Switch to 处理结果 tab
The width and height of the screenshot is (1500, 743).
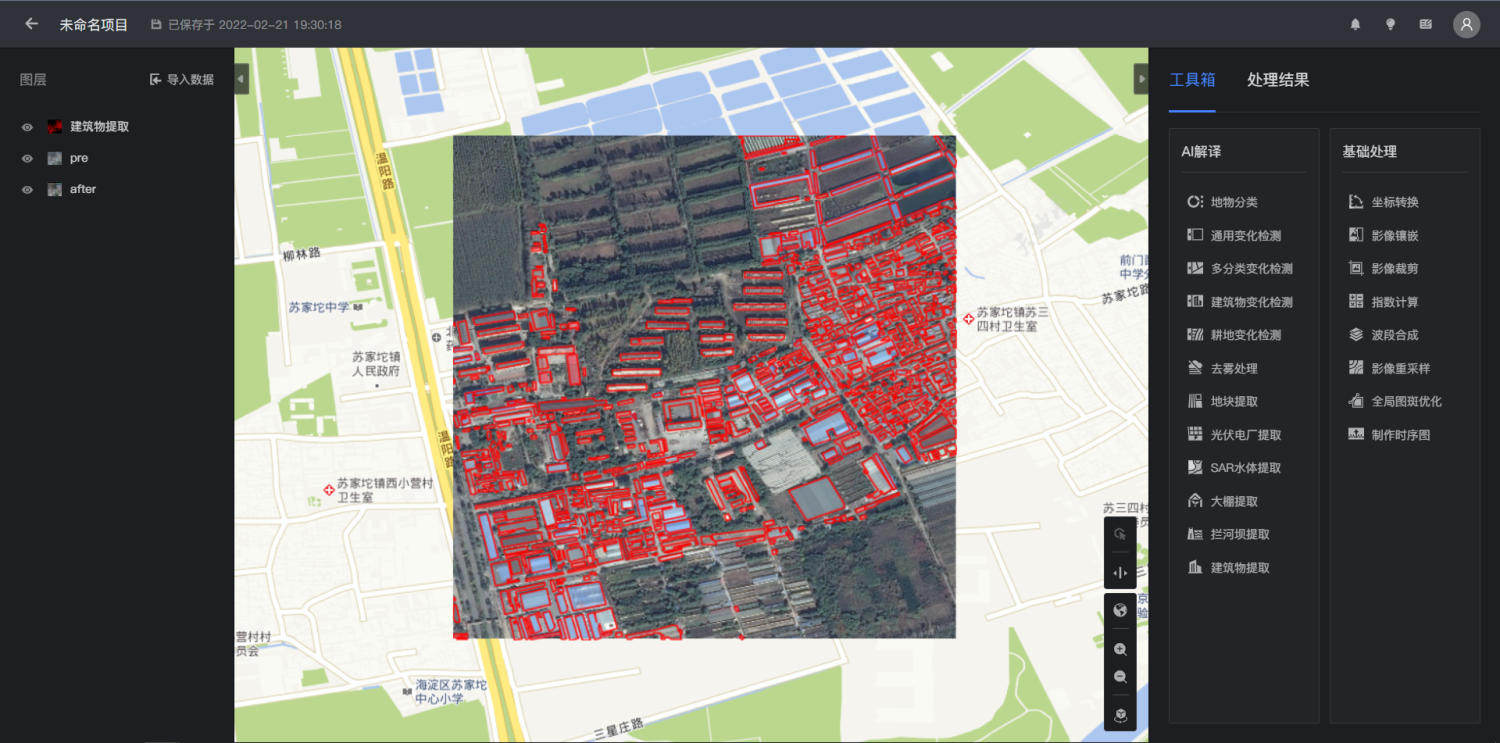click(1278, 80)
